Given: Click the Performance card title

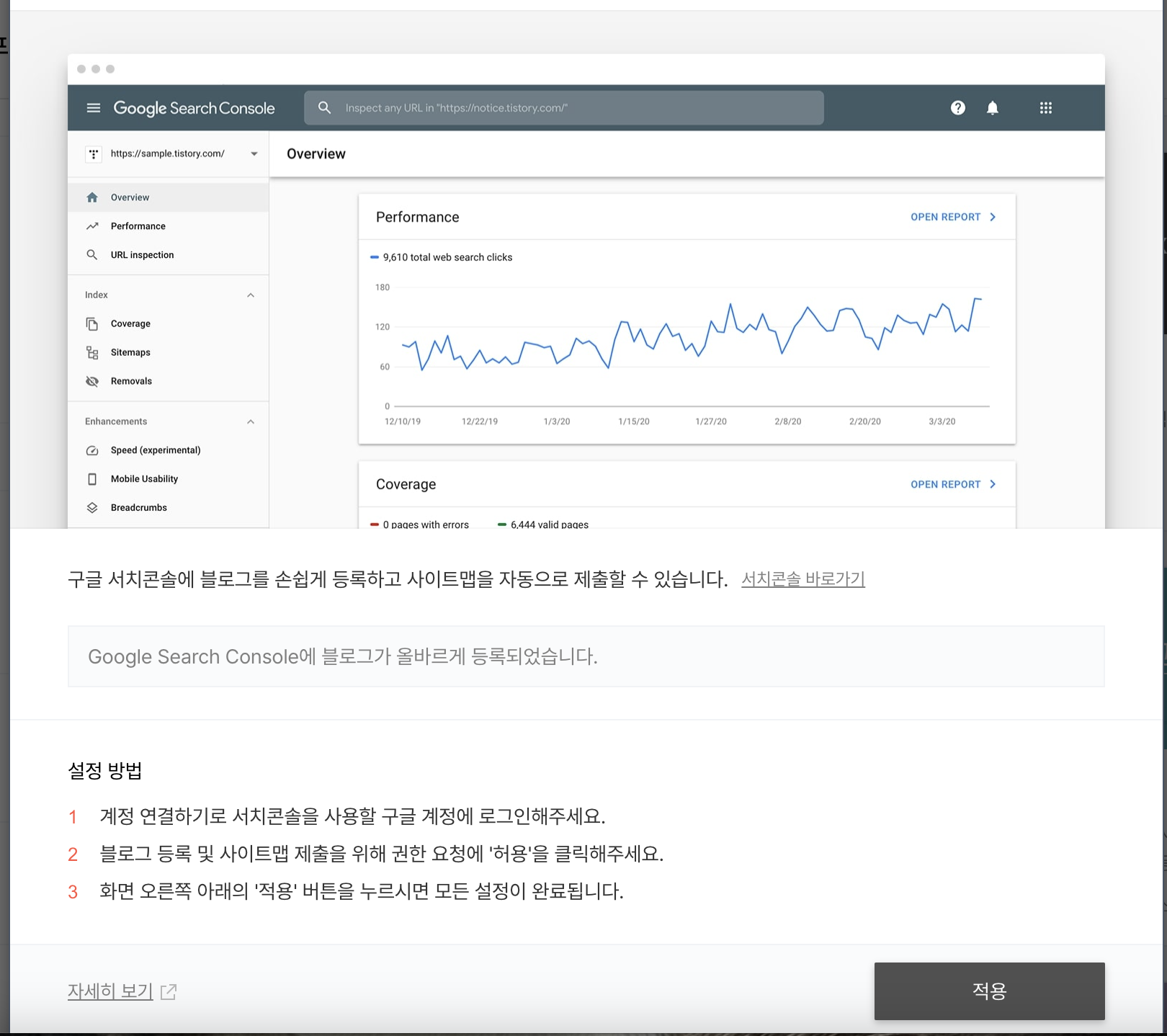Looking at the screenshot, I should click(x=418, y=217).
